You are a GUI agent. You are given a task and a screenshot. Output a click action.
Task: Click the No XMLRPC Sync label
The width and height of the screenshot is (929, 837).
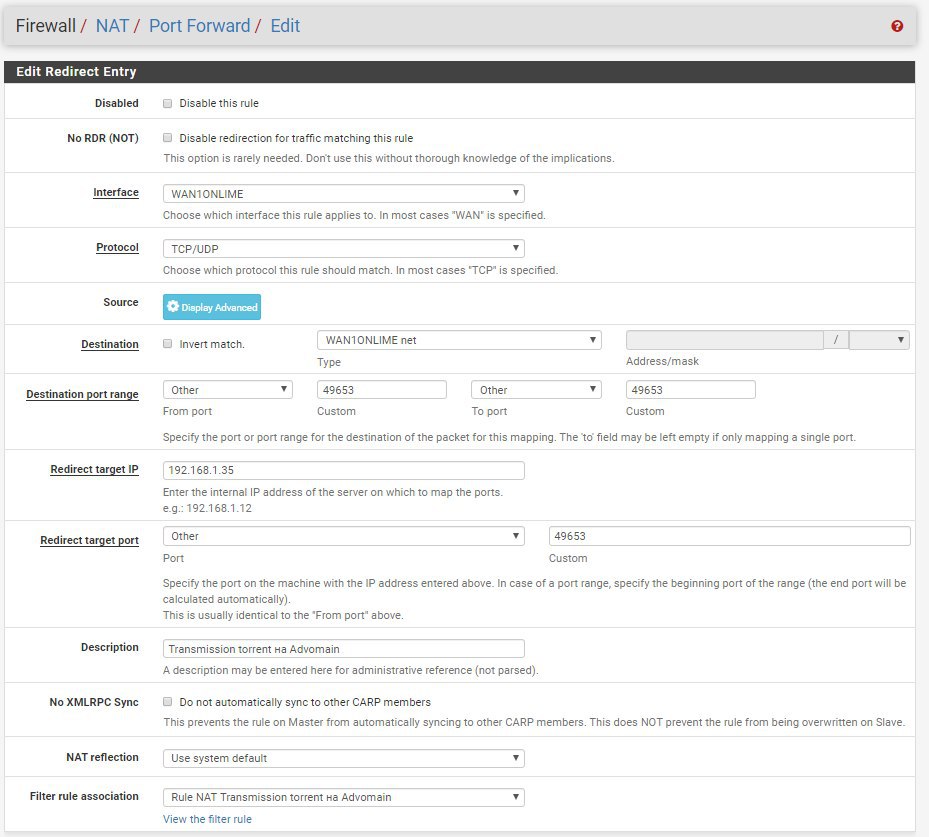pos(94,702)
